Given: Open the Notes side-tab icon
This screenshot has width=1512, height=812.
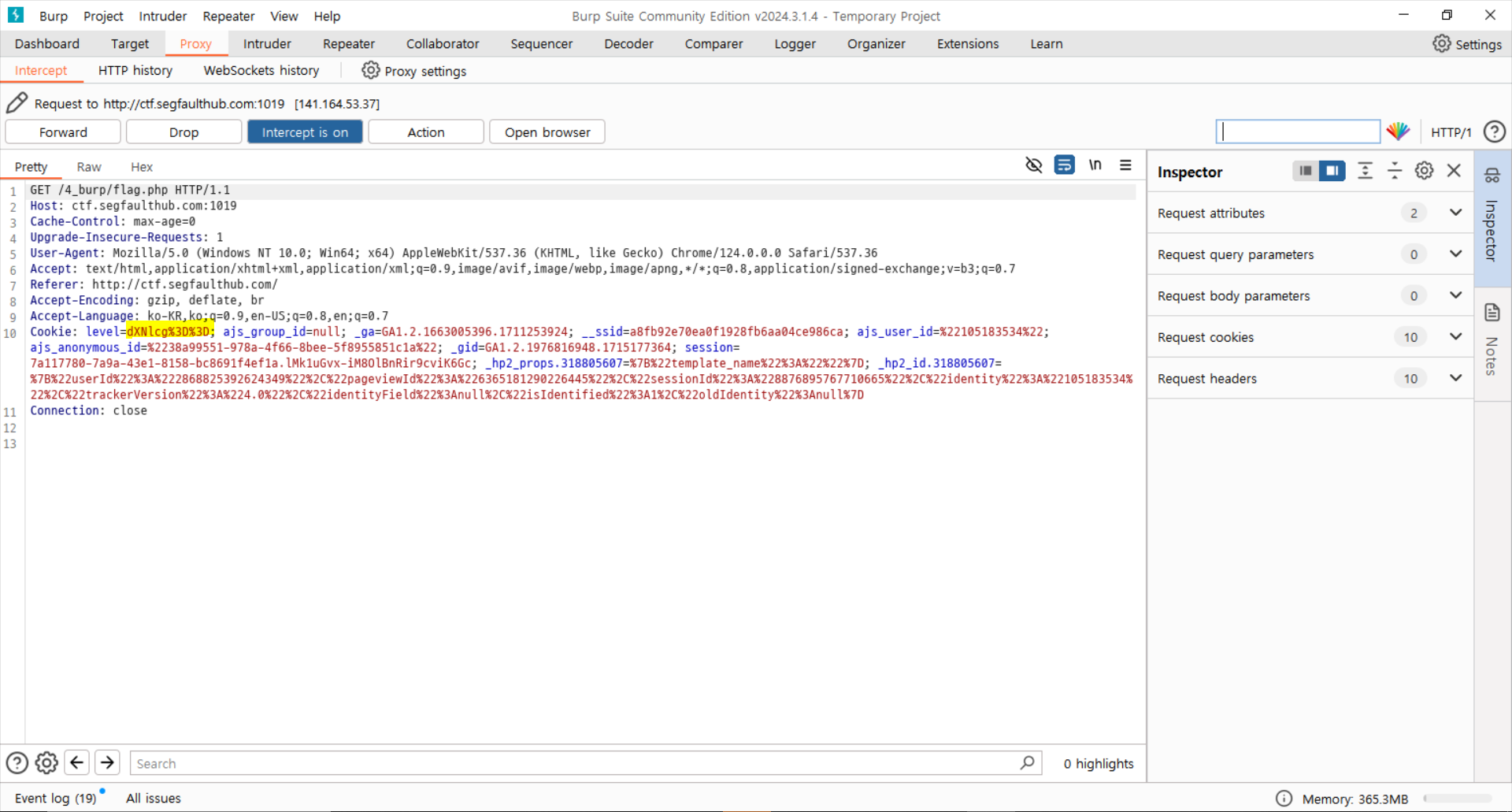Looking at the screenshot, I should (x=1492, y=313).
